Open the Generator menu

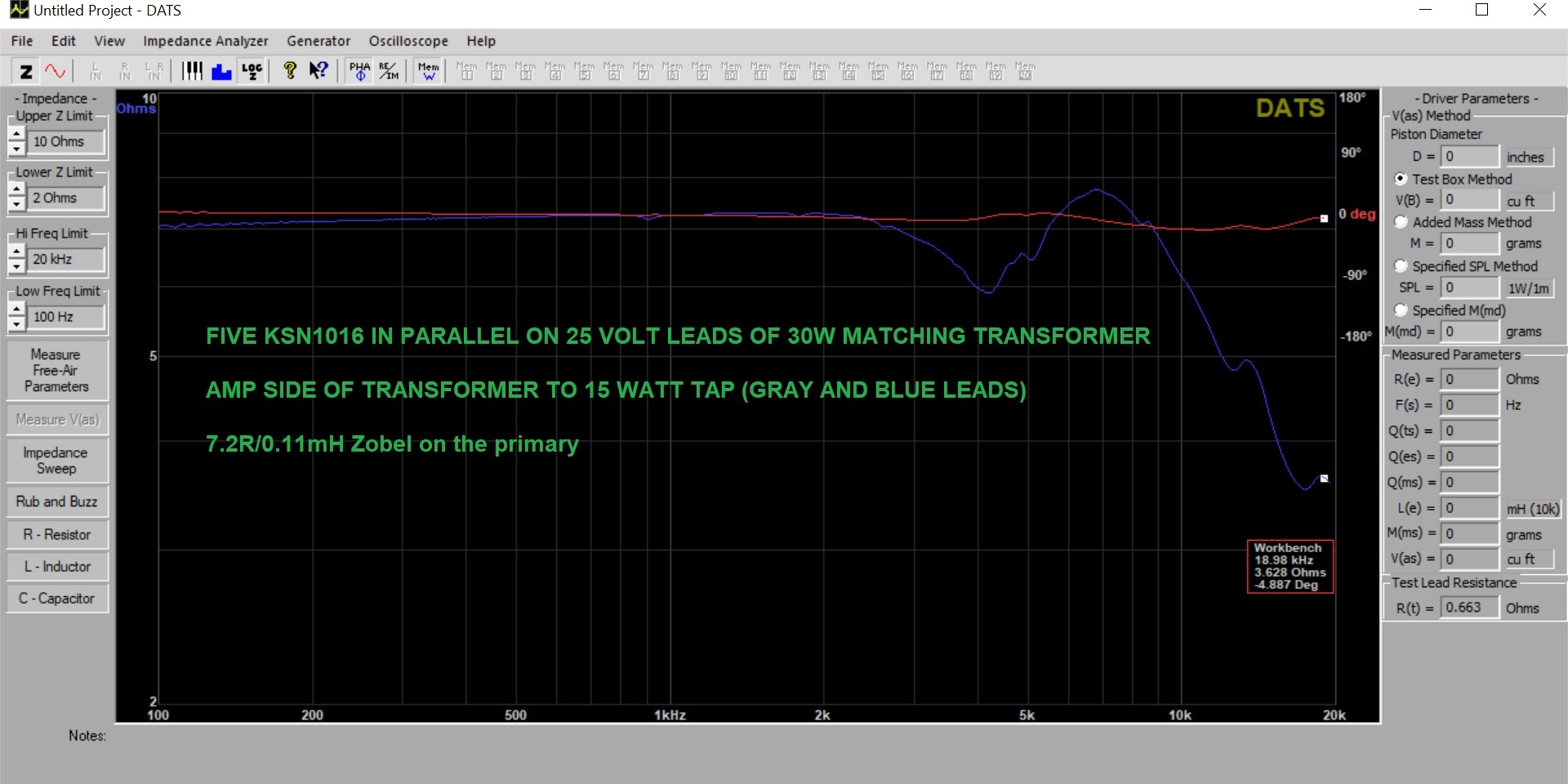[318, 41]
